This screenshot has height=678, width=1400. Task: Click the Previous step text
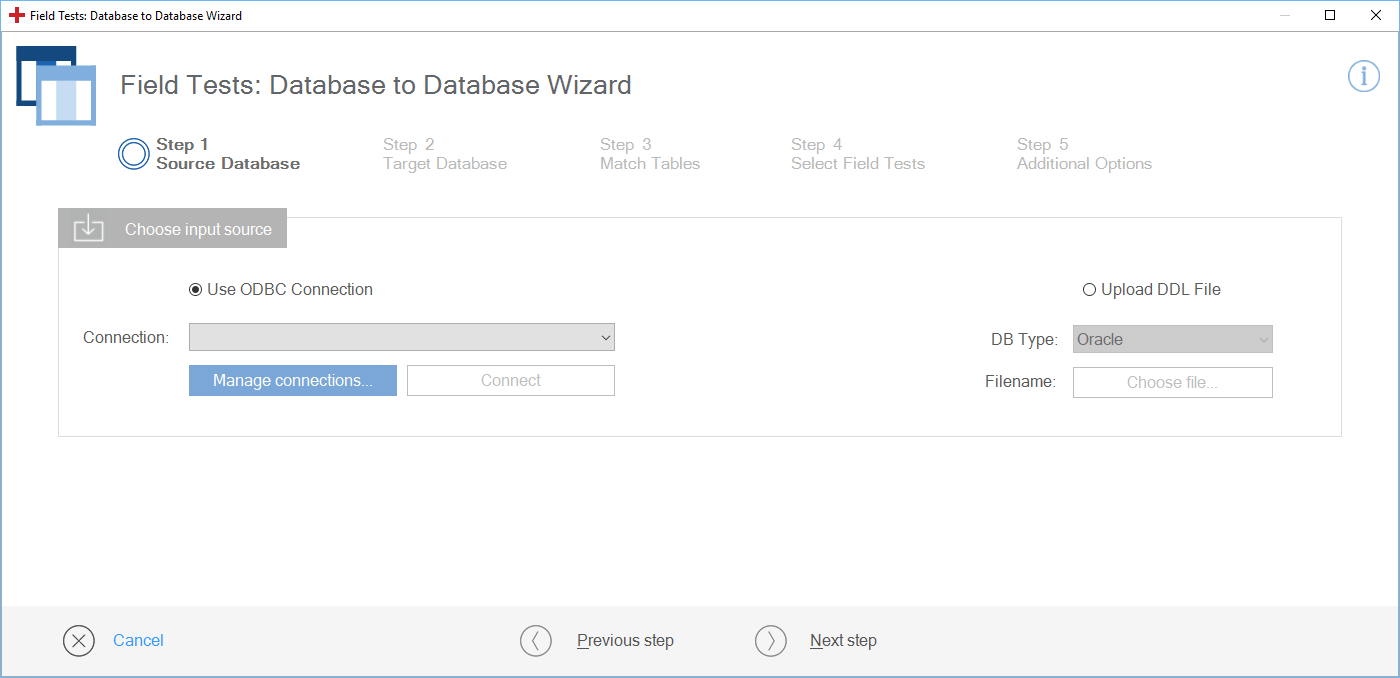click(625, 641)
